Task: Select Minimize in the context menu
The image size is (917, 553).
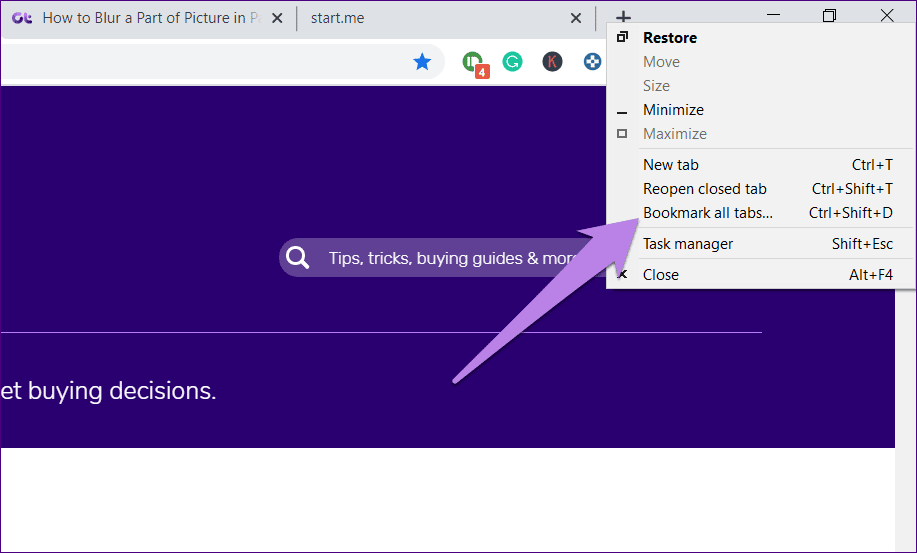Action: [673, 110]
